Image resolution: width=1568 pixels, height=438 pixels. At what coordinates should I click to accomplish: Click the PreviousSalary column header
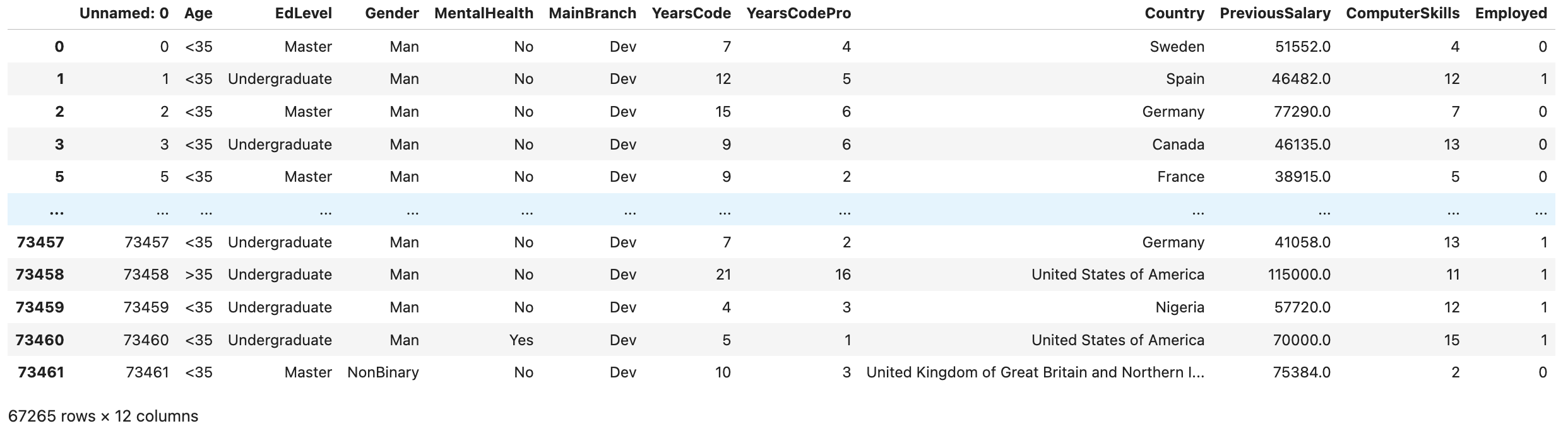pos(1275,13)
